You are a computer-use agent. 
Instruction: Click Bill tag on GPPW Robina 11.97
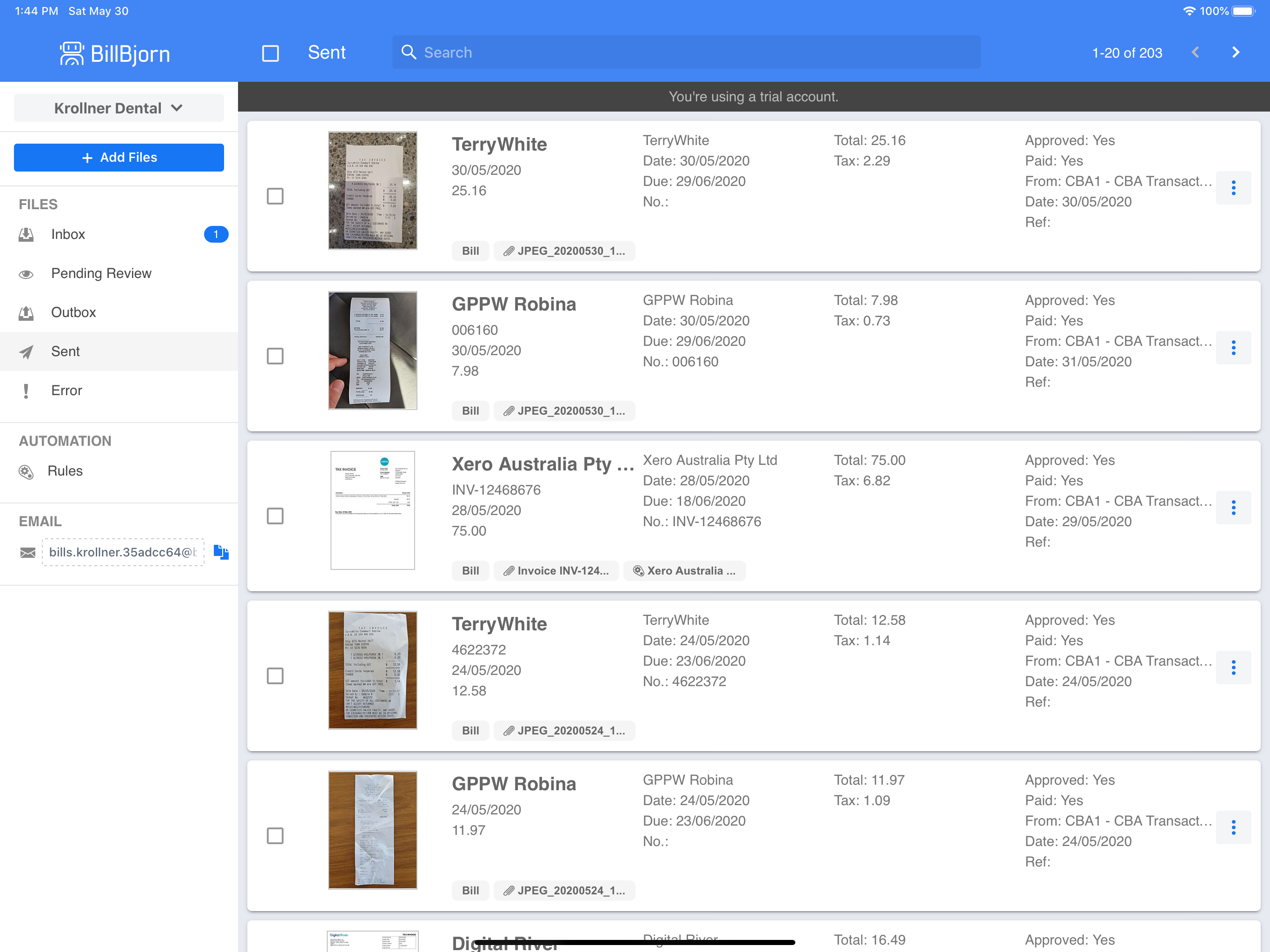[470, 891]
